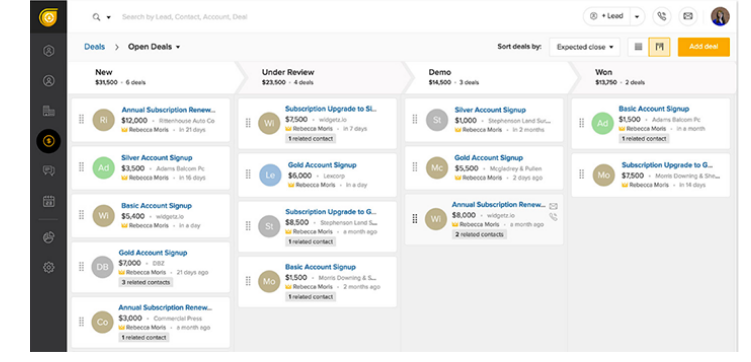
Task: Click email icon on $8,000 Annual Subscription card
Action: pyautogui.click(x=553, y=206)
